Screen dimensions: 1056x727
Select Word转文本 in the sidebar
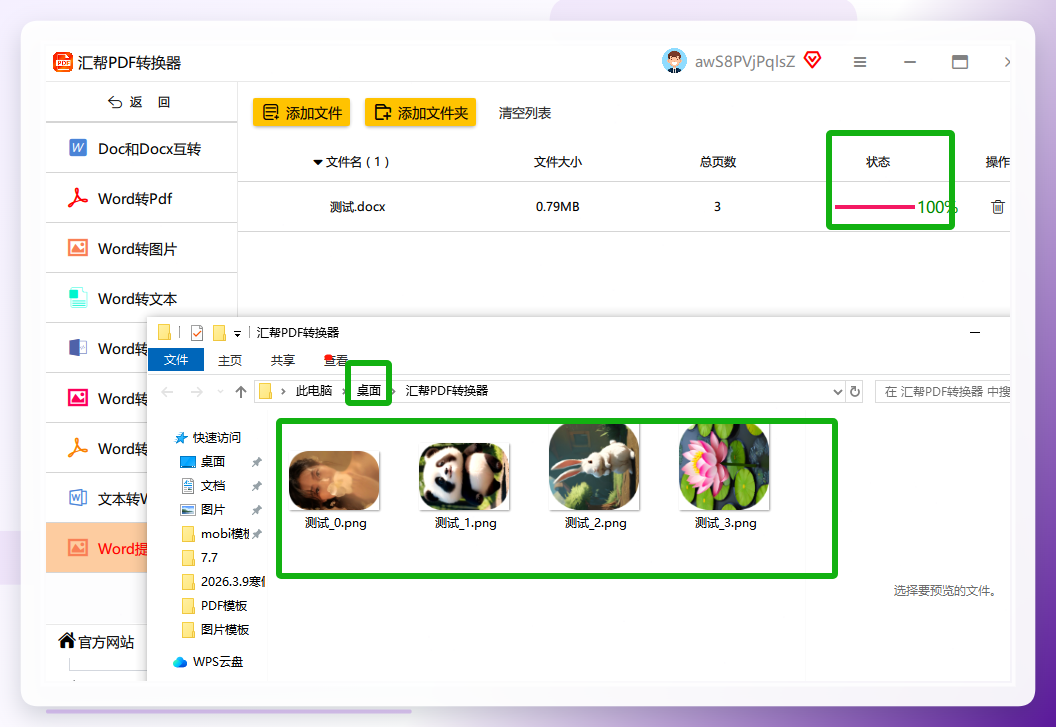point(141,298)
